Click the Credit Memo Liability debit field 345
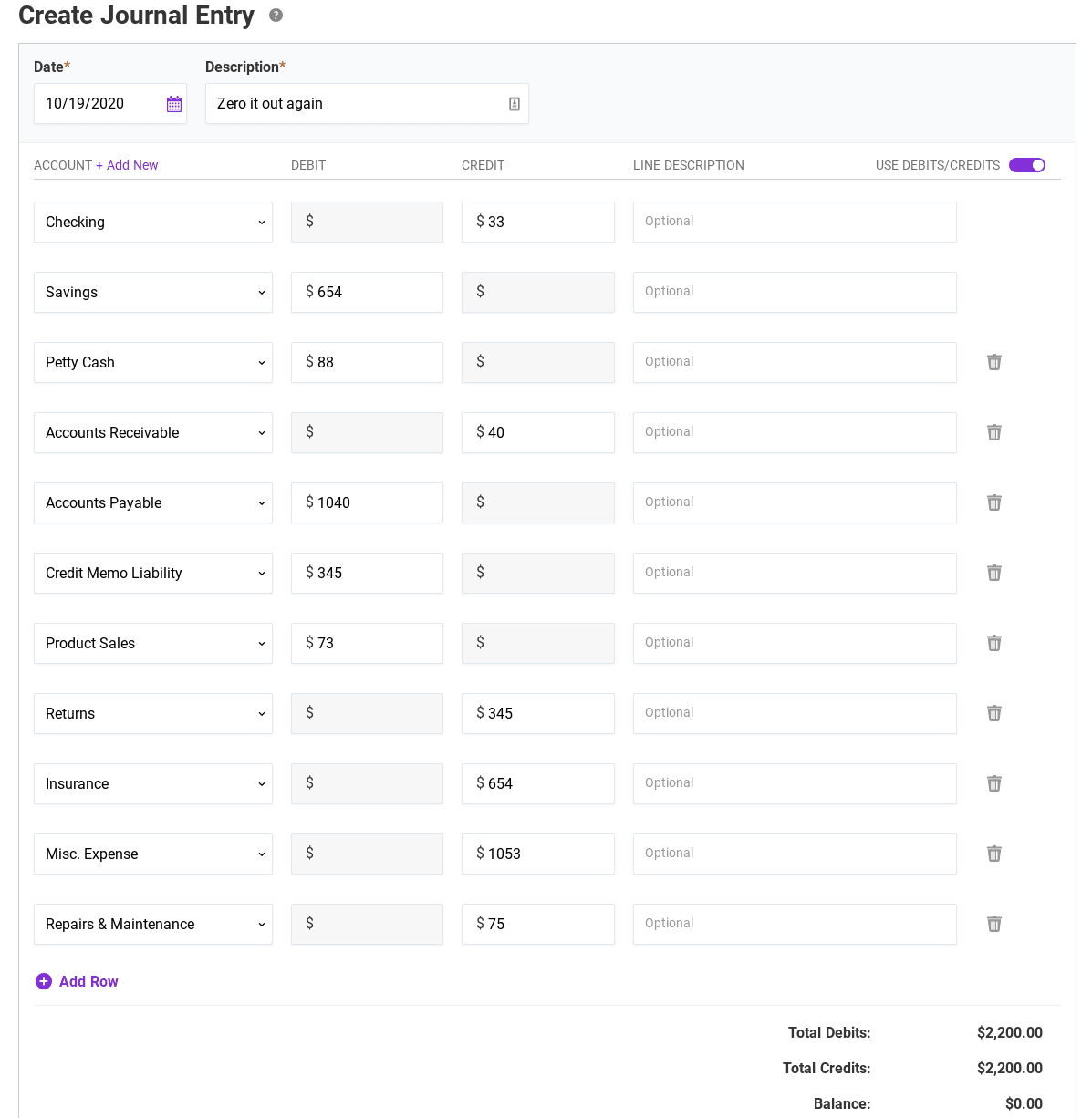 (367, 574)
